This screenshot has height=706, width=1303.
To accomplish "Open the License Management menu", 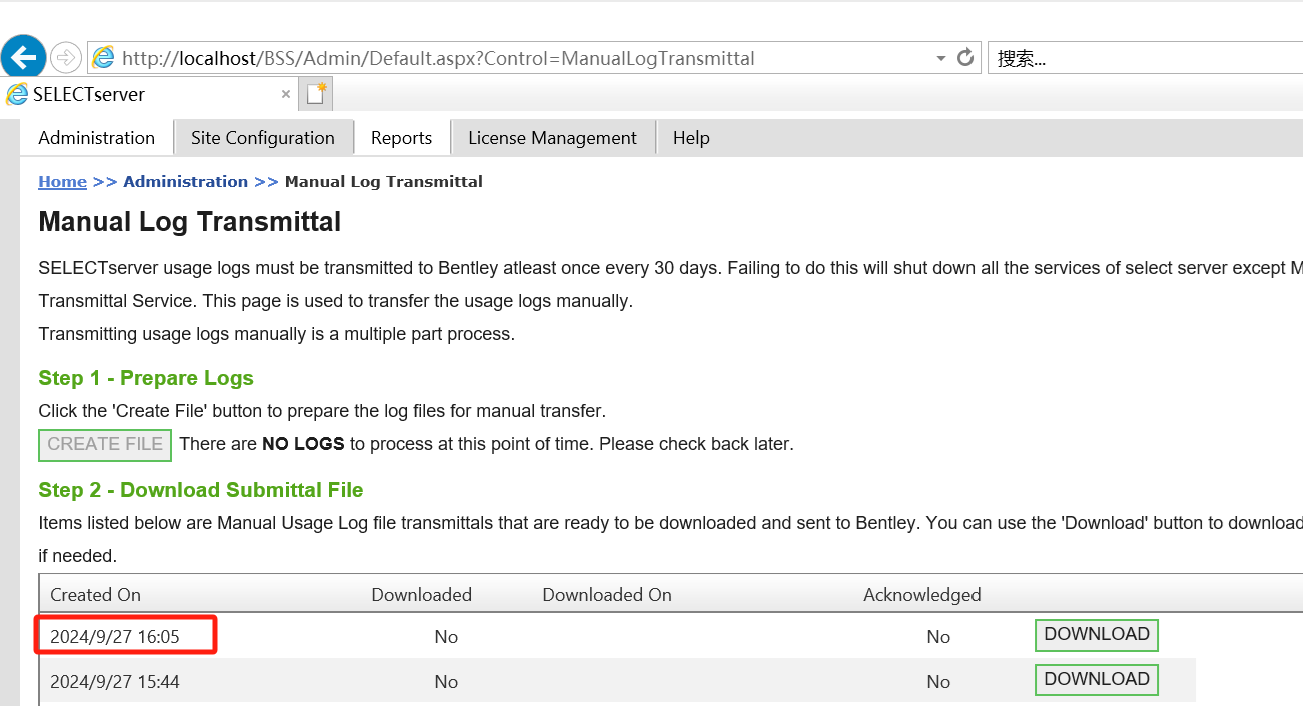I will 552,138.
